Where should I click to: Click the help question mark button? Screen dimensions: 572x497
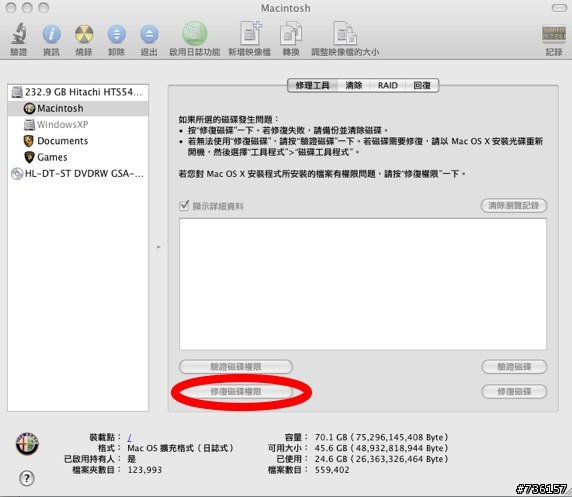pos(27,478)
